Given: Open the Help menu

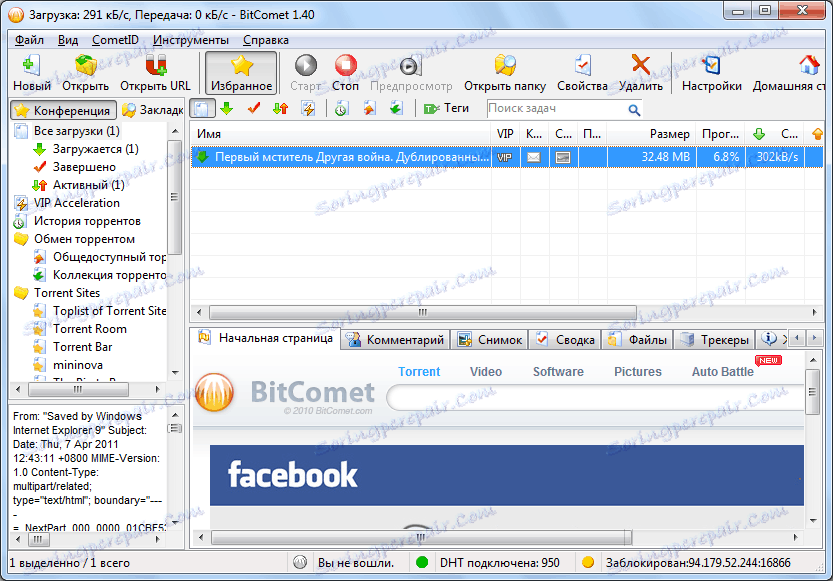Looking at the screenshot, I should pos(266,40).
